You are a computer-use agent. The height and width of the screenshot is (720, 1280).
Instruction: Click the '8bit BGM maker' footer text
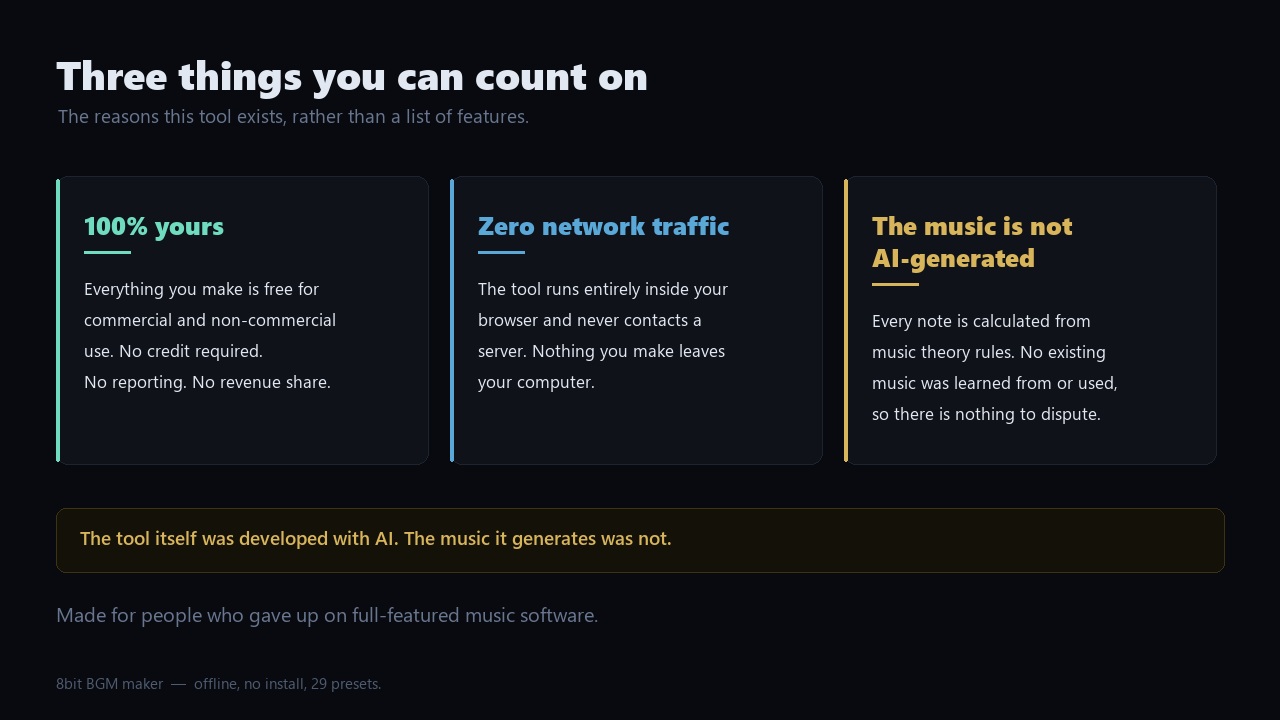[x=109, y=684]
